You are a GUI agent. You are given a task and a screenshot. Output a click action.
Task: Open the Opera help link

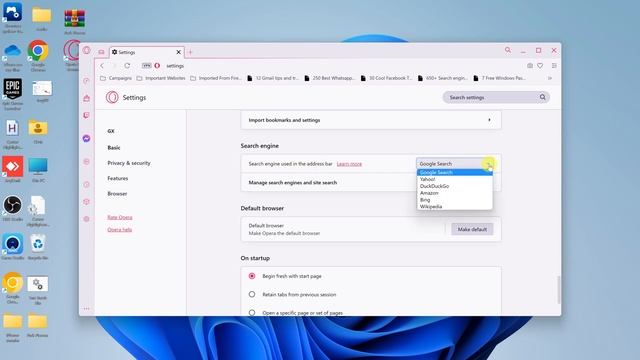pyautogui.click(x=120, y=229)
